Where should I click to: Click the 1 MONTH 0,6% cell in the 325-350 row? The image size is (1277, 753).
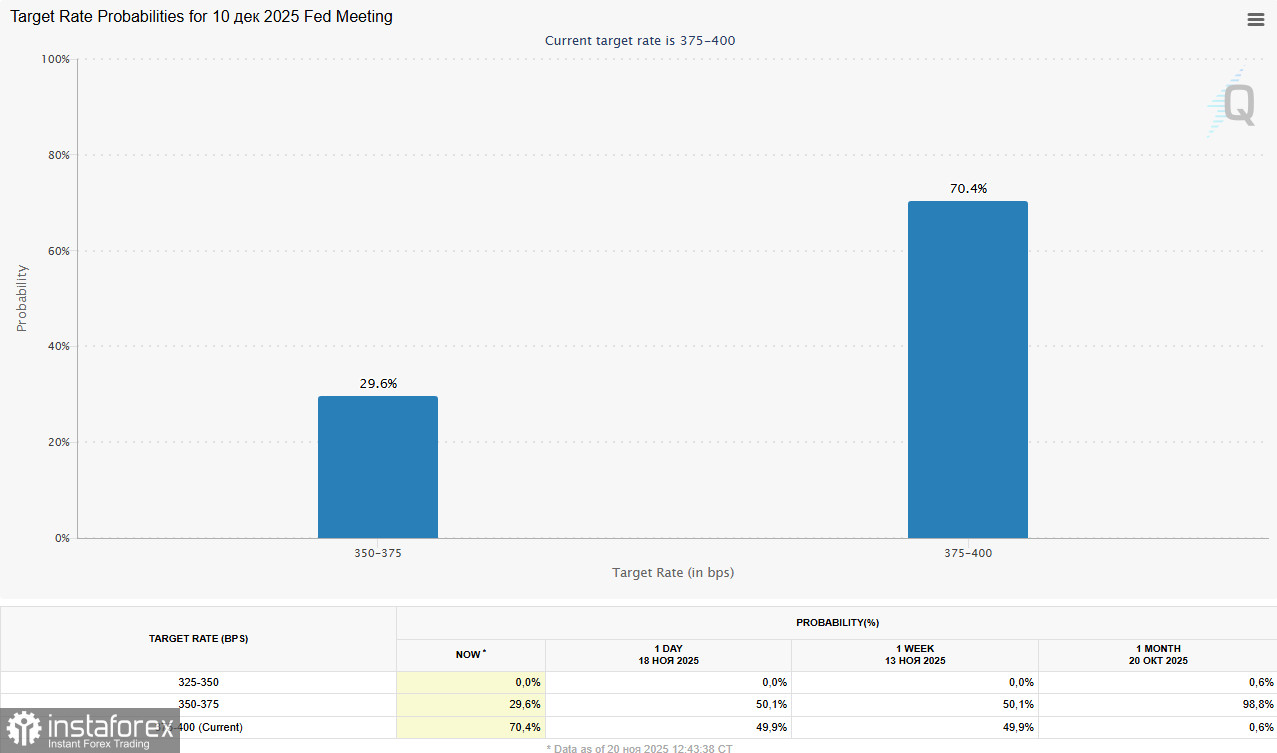click(x=1158, y=682)
